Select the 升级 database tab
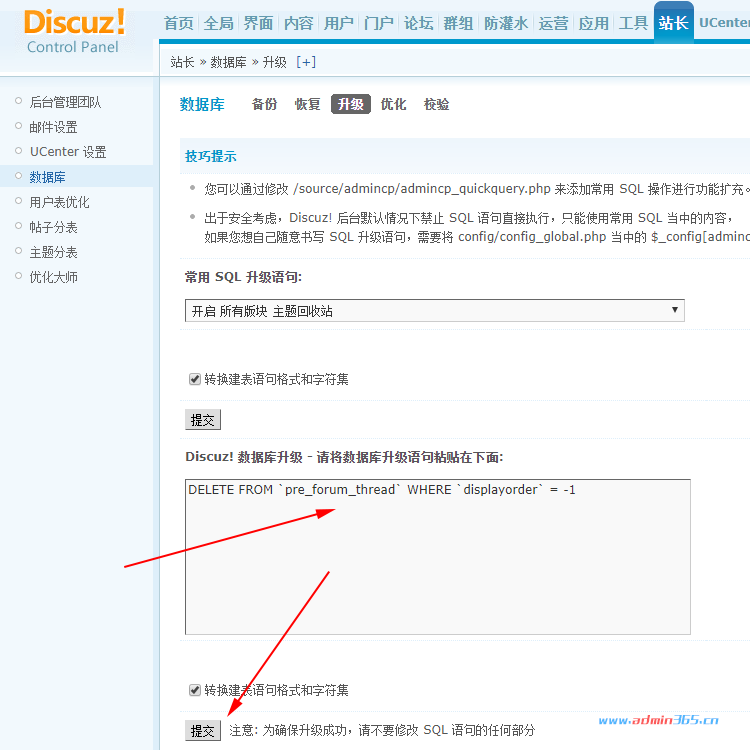The height and width of the screenshot is (750, 750). pos(351,104)
